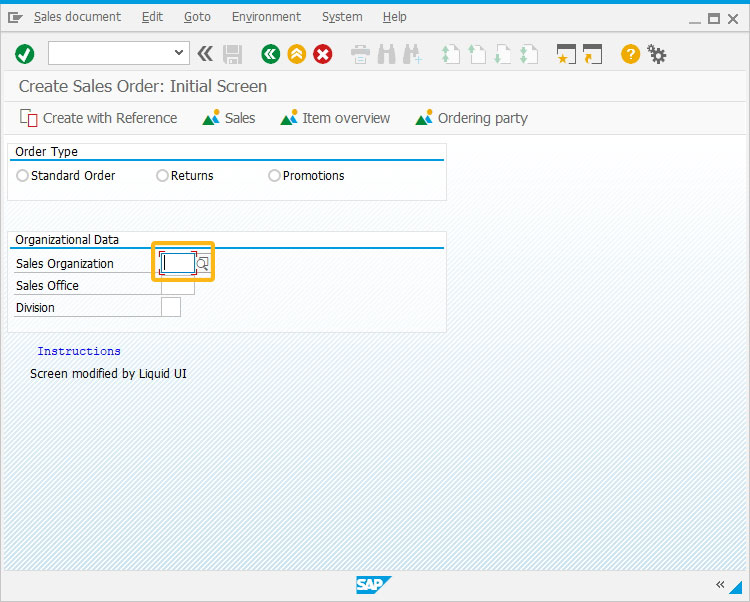Maximize the SAP window
This screenshot has width=750, height=602.
[714, 19]
